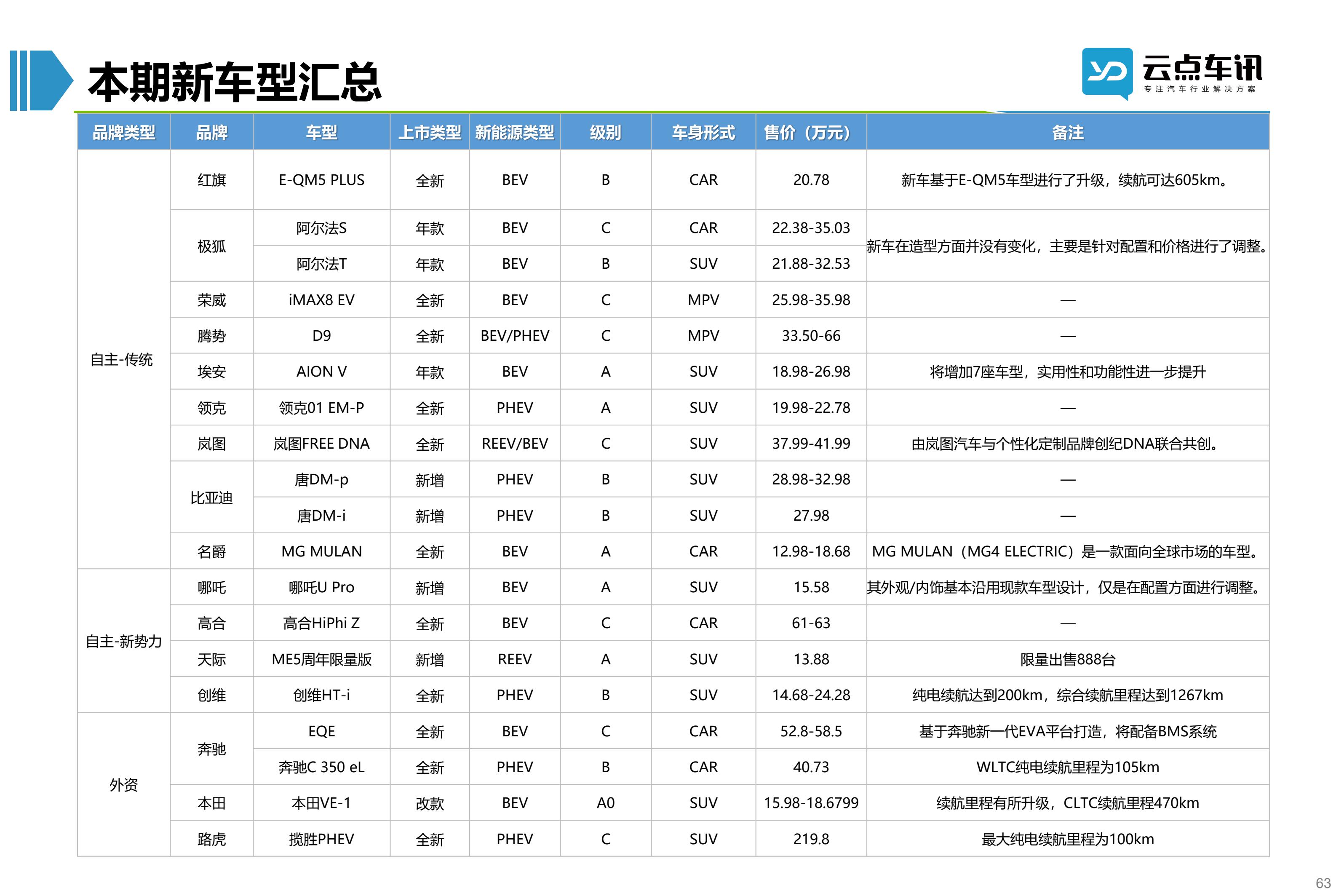Click the 哪吒U Pro model cell
1344x896 pixels.
tap(322, 587)
